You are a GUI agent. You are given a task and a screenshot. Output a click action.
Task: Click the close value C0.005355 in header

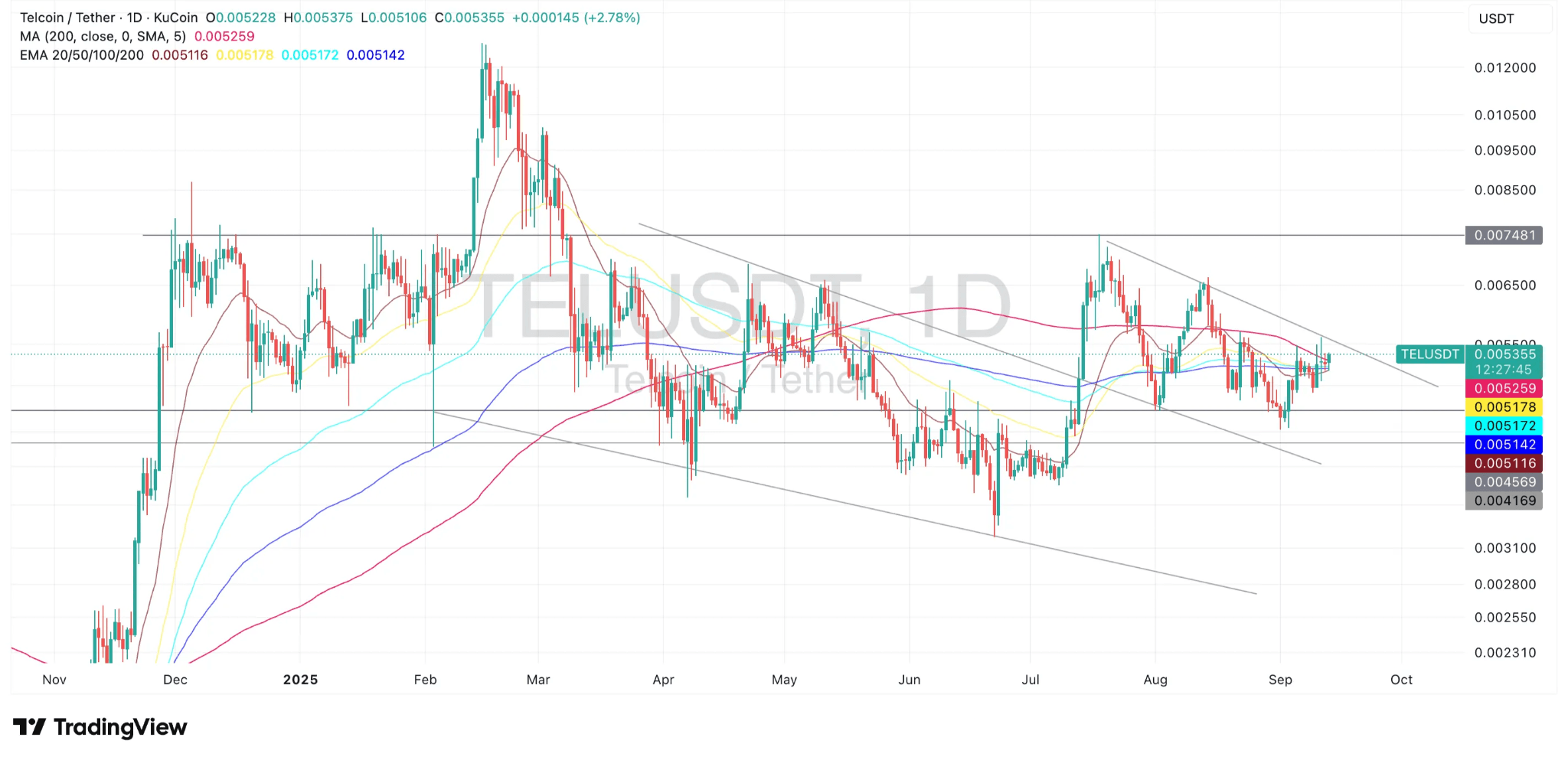point(469,18)
